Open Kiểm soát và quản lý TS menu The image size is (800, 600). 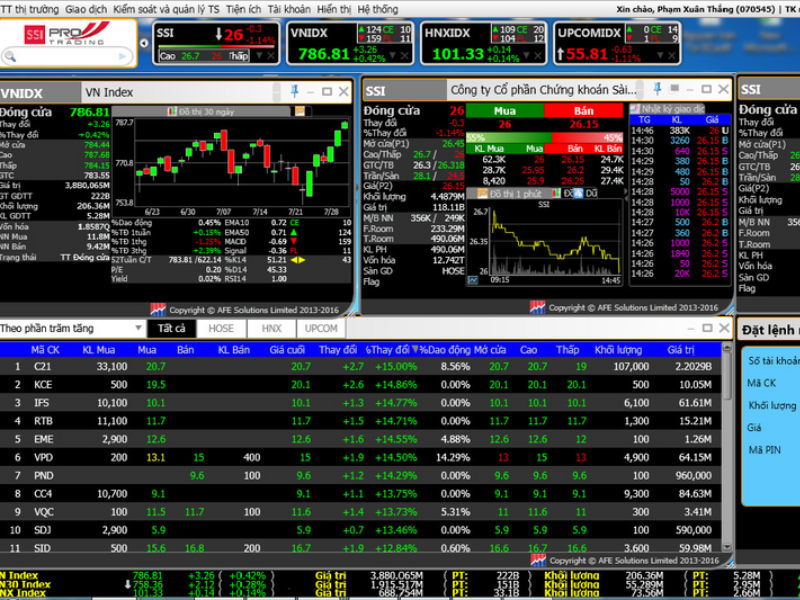click(x=166, y=9)
